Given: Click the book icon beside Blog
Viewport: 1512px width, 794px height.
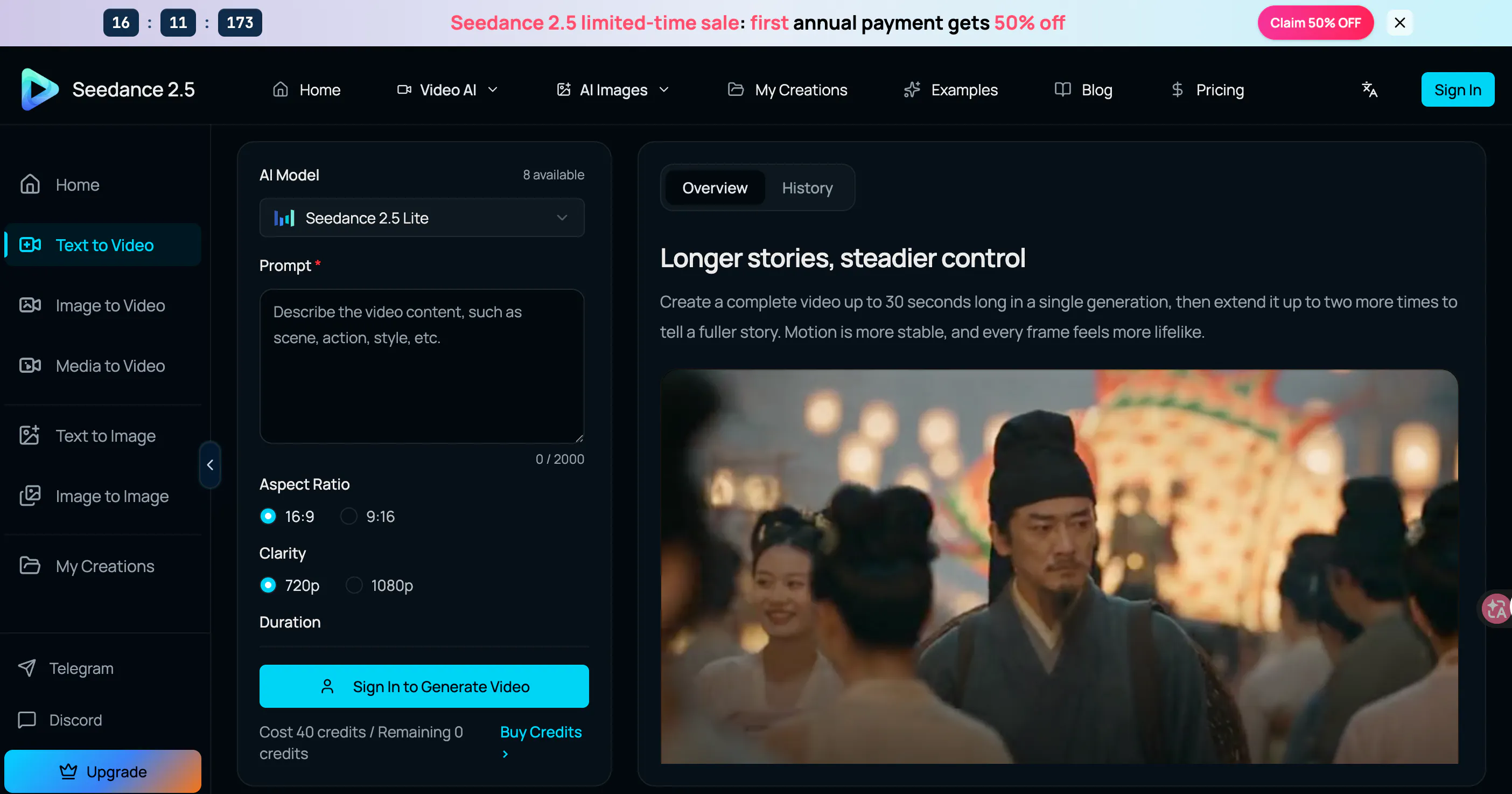Looking at the screenshot, I should (1062, 89).
